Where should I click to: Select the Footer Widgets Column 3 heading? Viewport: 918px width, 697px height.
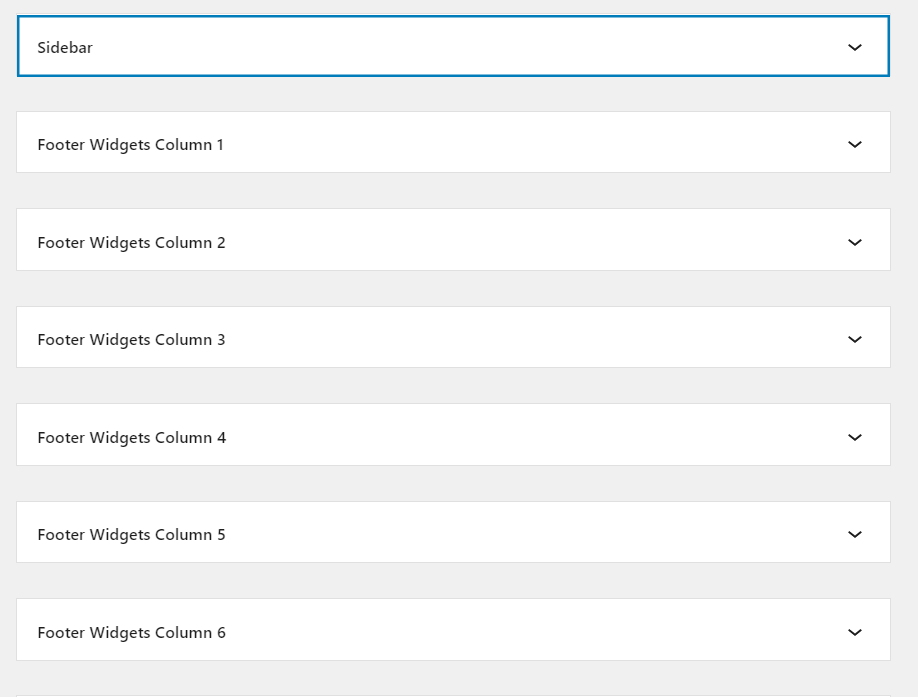pos(131,339)
